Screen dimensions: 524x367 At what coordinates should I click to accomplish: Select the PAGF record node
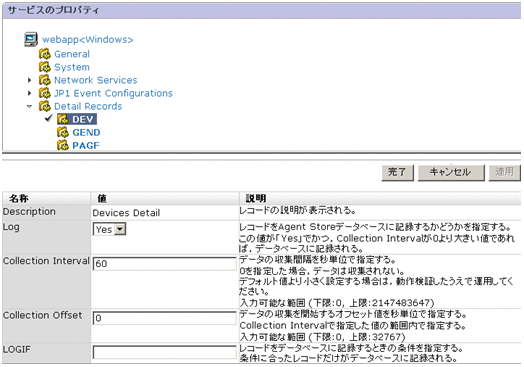pos(86,146)
